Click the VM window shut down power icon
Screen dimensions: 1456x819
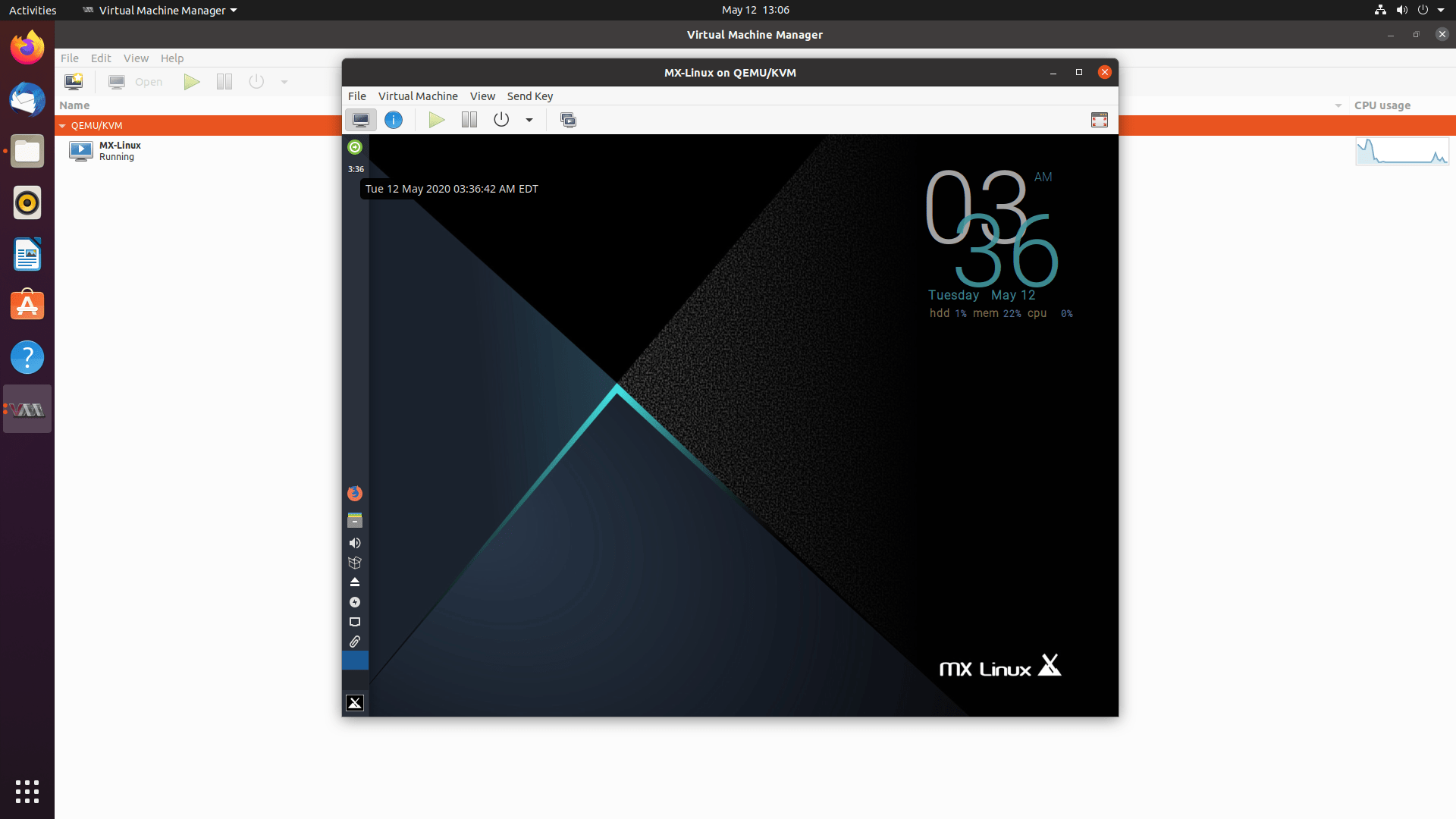click(501, 120)
